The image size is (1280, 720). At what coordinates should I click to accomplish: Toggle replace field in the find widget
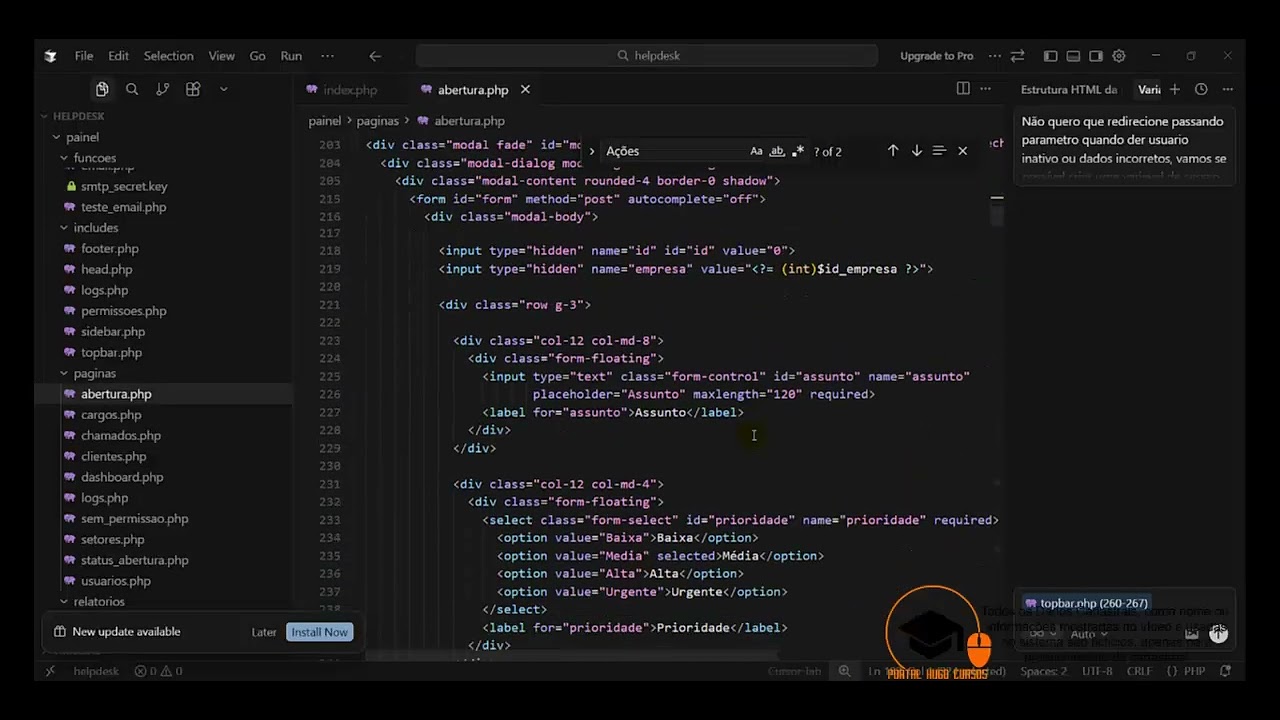tap(591, 151)
